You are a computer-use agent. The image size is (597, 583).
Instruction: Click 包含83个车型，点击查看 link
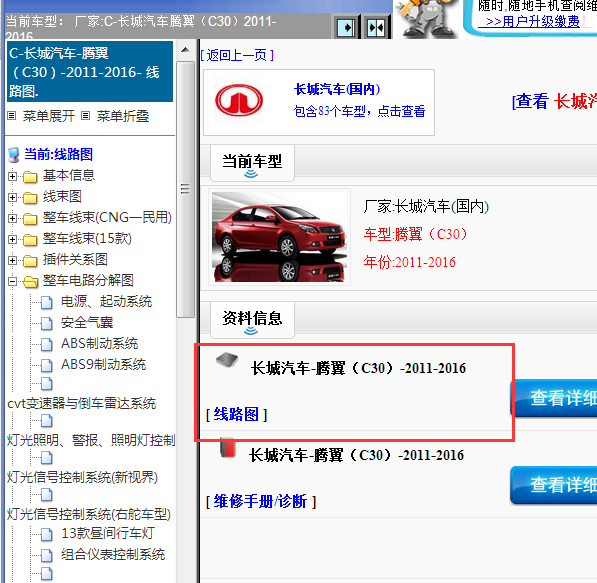(x=359, y=111)
